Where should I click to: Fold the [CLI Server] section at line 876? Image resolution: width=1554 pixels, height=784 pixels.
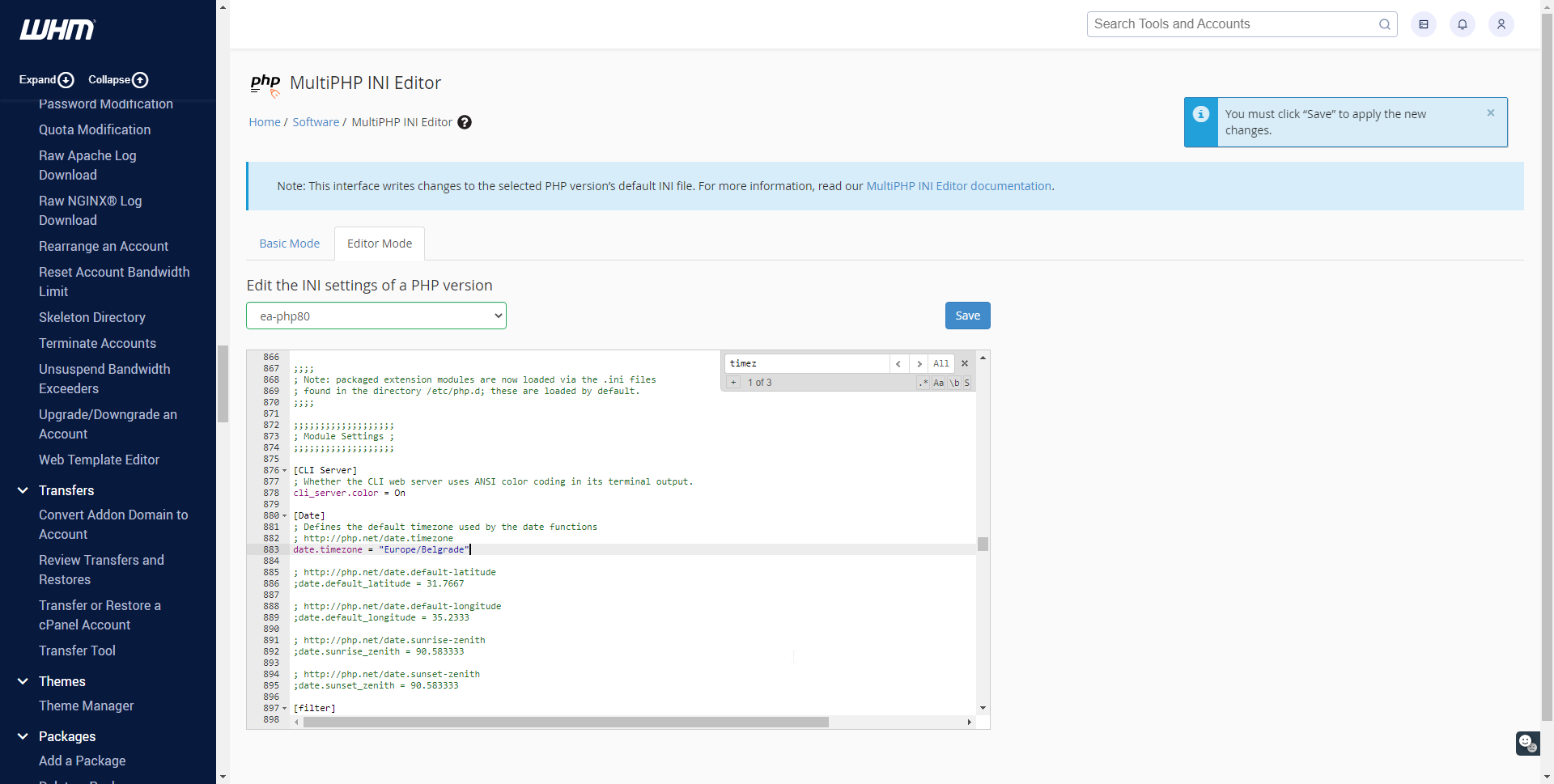point(284,471)
